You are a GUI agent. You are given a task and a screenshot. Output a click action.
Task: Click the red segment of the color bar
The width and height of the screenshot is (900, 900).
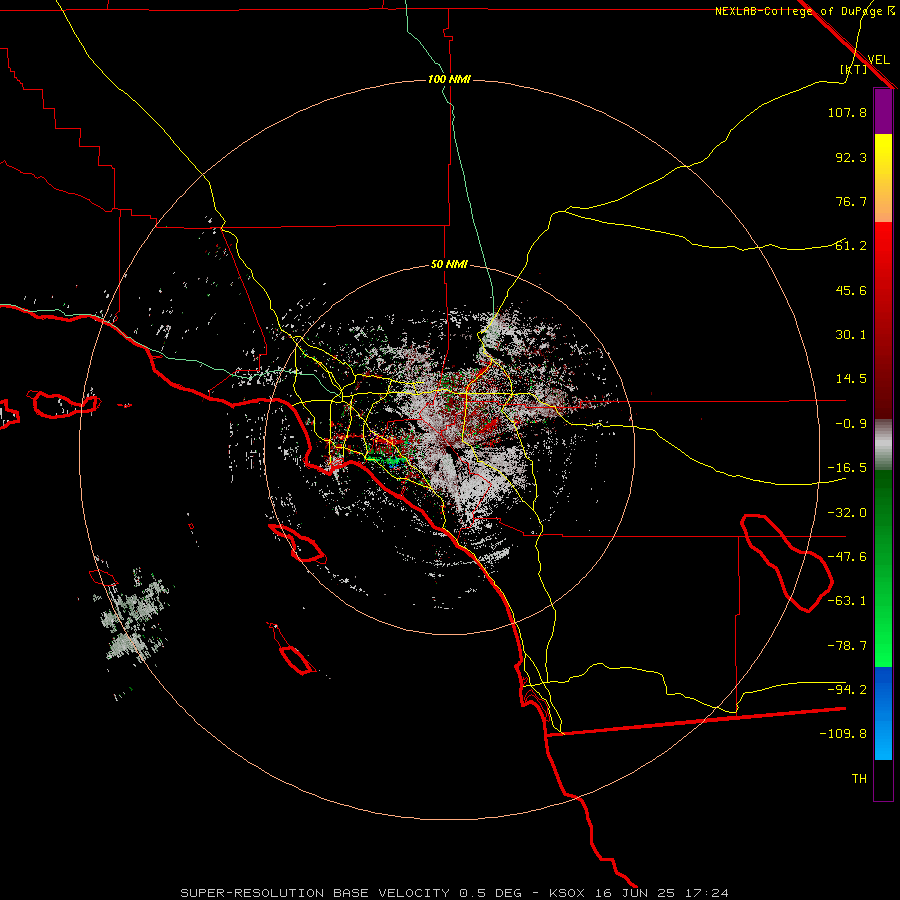tap(883, 320)
